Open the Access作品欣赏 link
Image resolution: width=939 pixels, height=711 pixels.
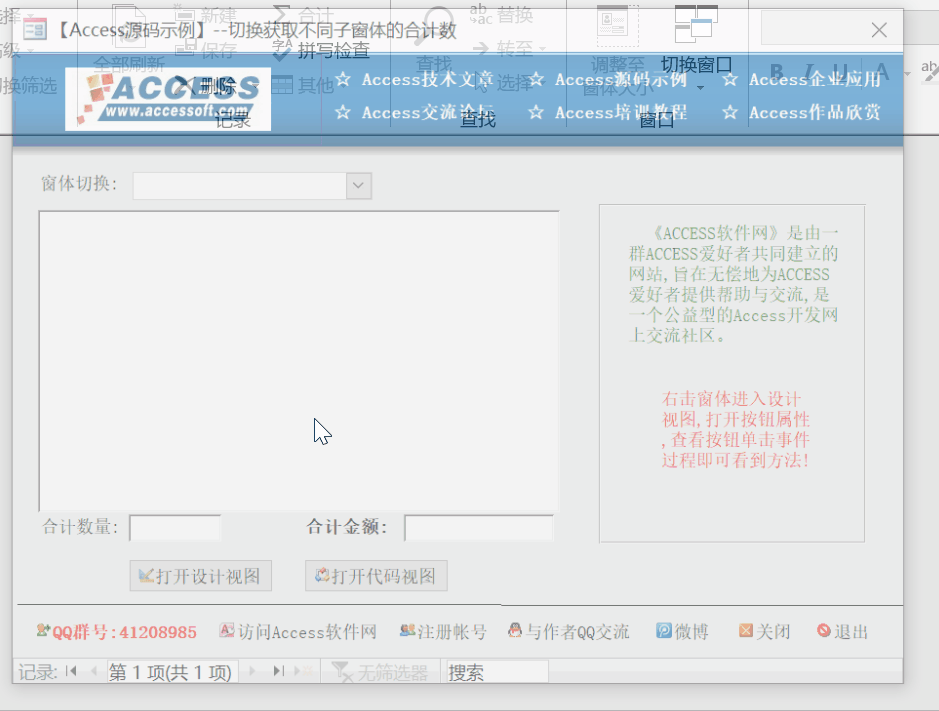tap(814, 113)
